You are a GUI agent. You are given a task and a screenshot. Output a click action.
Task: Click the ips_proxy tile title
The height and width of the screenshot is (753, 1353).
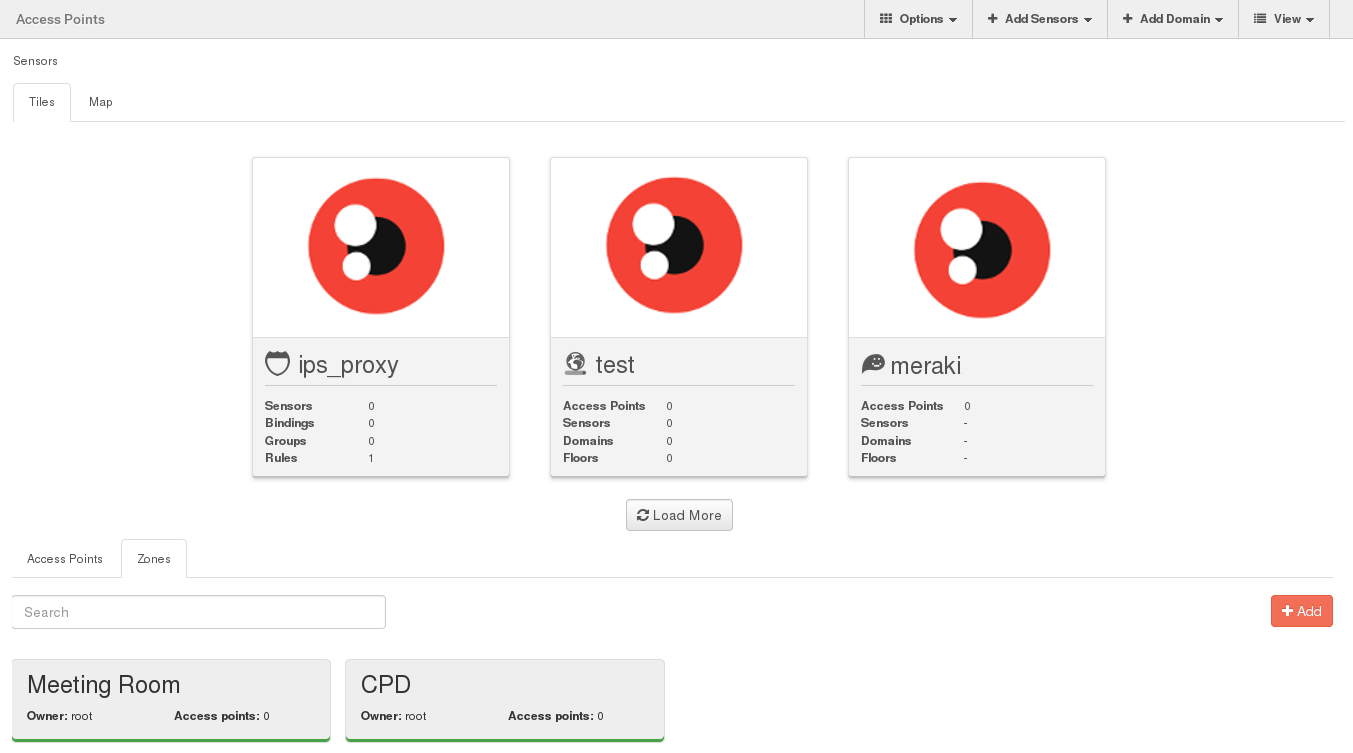pyautogui.click(x=348, y=365)
